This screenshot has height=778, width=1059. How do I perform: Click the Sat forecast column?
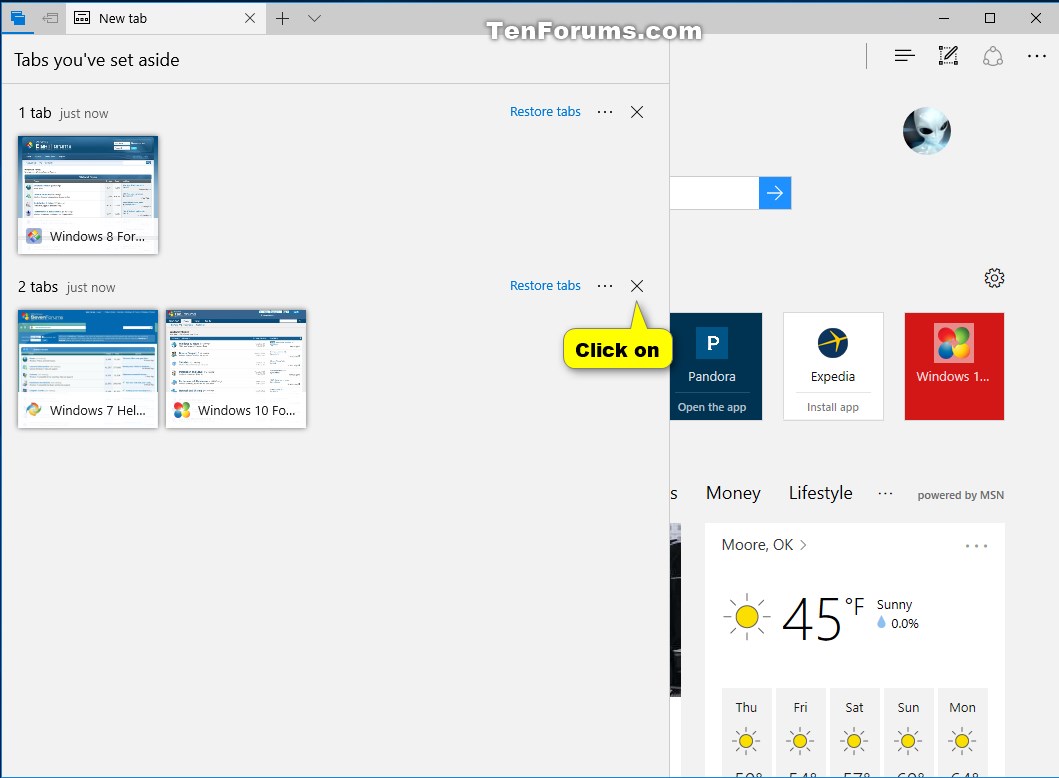click(x=854, y=732)
